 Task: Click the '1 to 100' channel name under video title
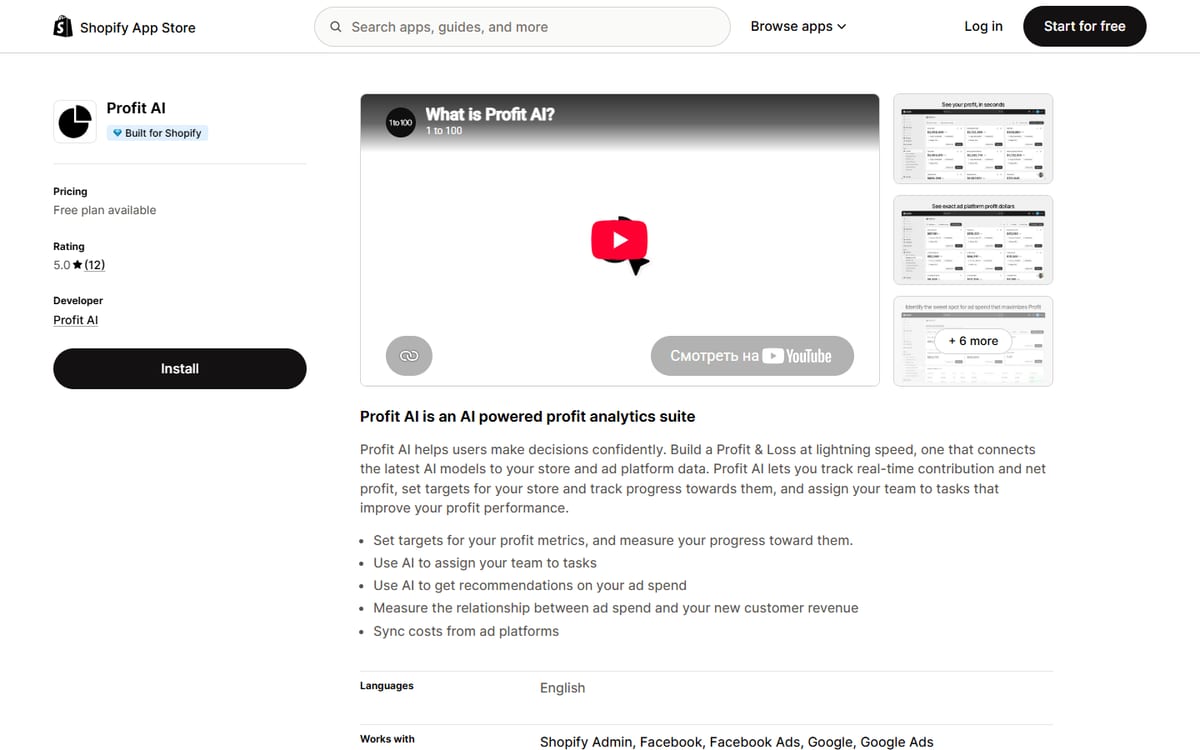pyautogui.click(x=444, y=131)
